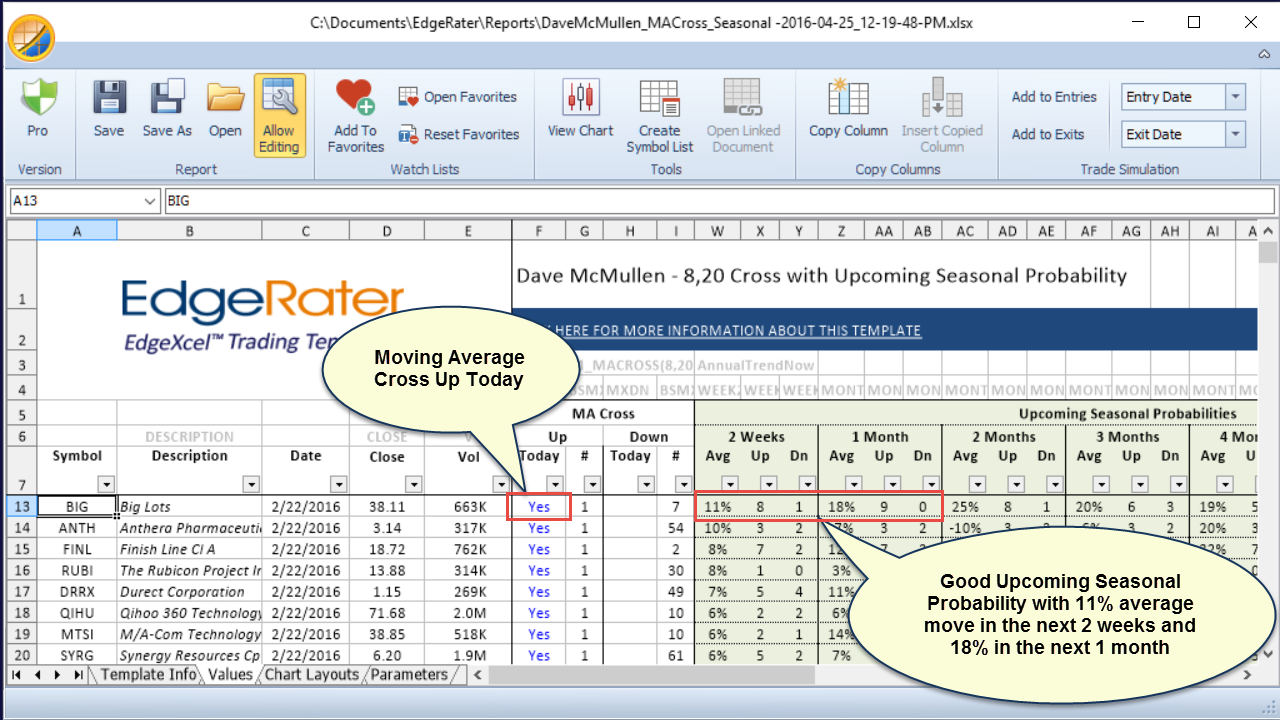
Task: Click the vertical scrollbar up arrow
Action: [1268, 228]
